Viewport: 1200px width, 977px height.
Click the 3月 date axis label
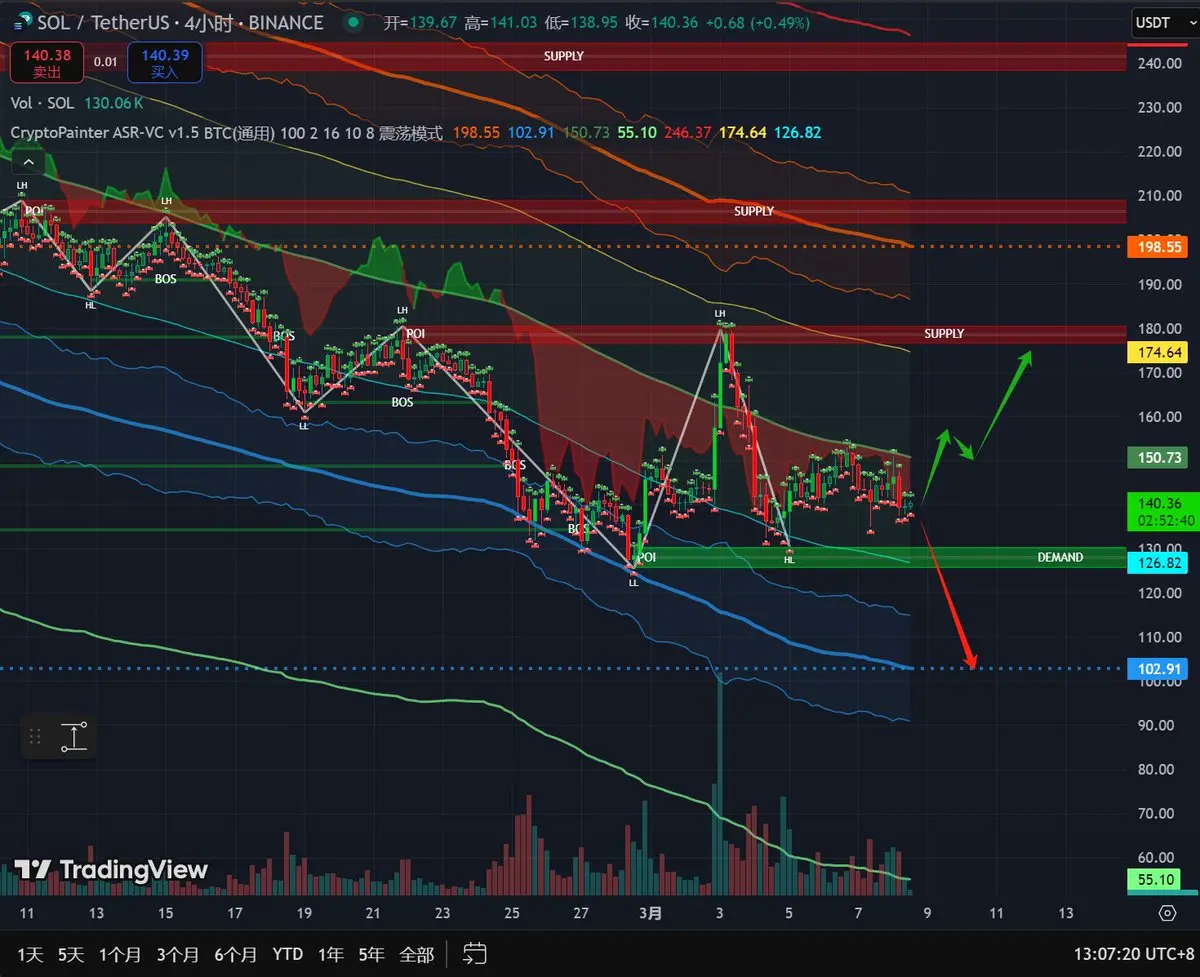coord(651,913)
